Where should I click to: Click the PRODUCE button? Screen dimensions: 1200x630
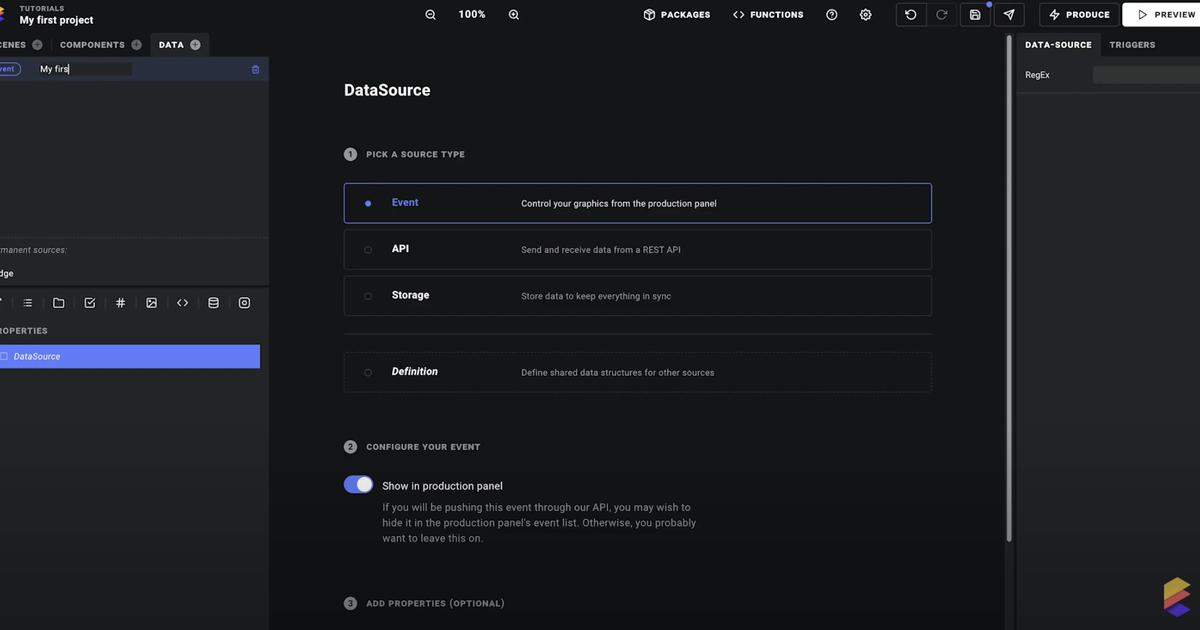(x=1078, y=13)
